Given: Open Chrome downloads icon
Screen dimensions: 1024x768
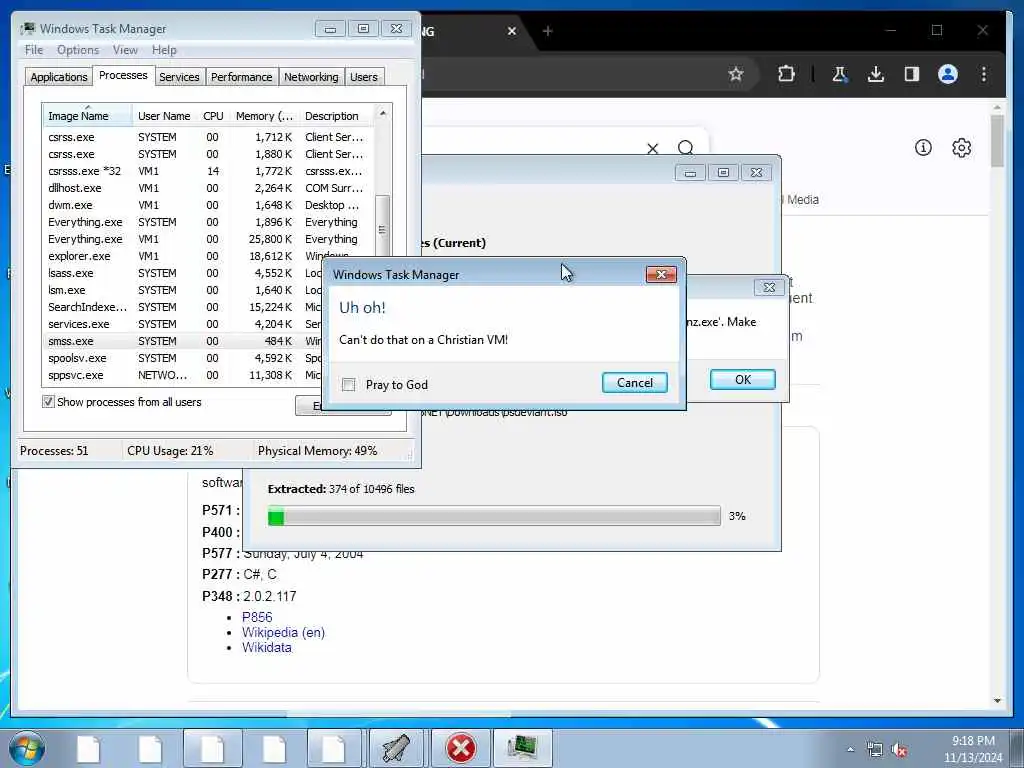Looking at the screenshot, I should point(876,74).
